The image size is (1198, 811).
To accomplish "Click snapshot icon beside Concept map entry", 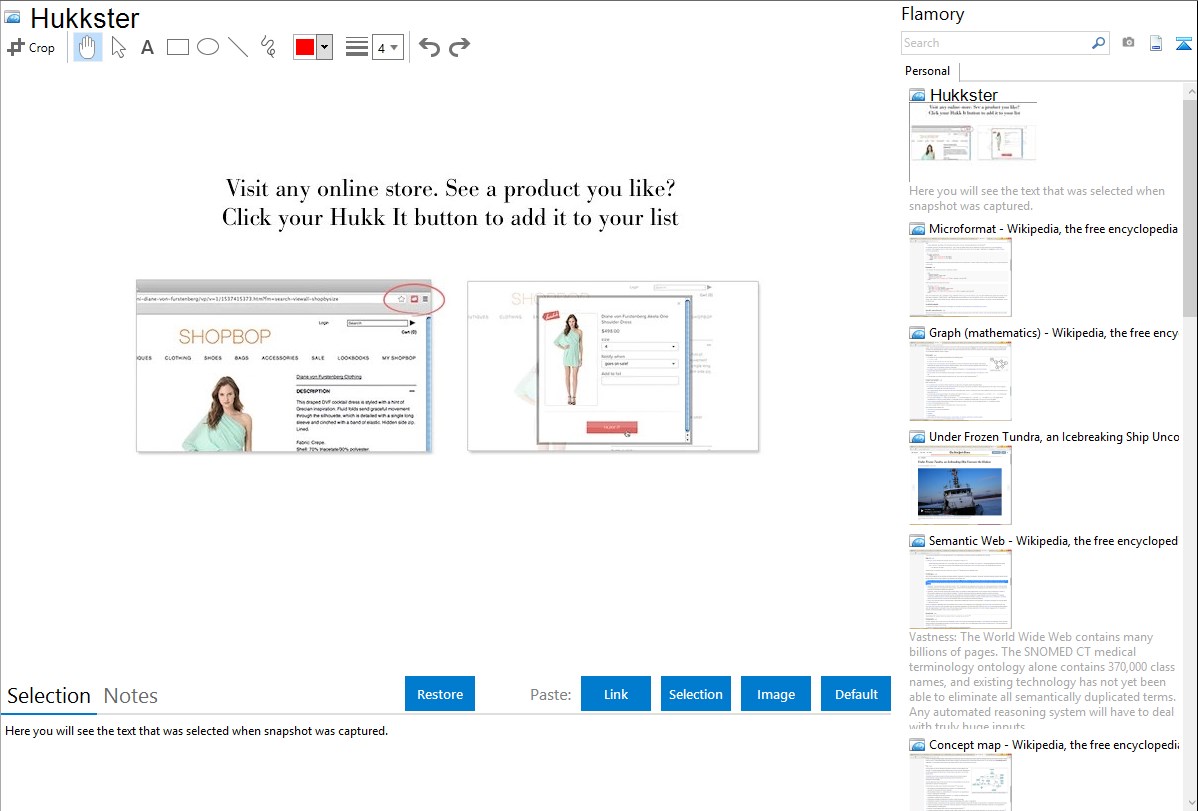I will click(x=917, y=745).
